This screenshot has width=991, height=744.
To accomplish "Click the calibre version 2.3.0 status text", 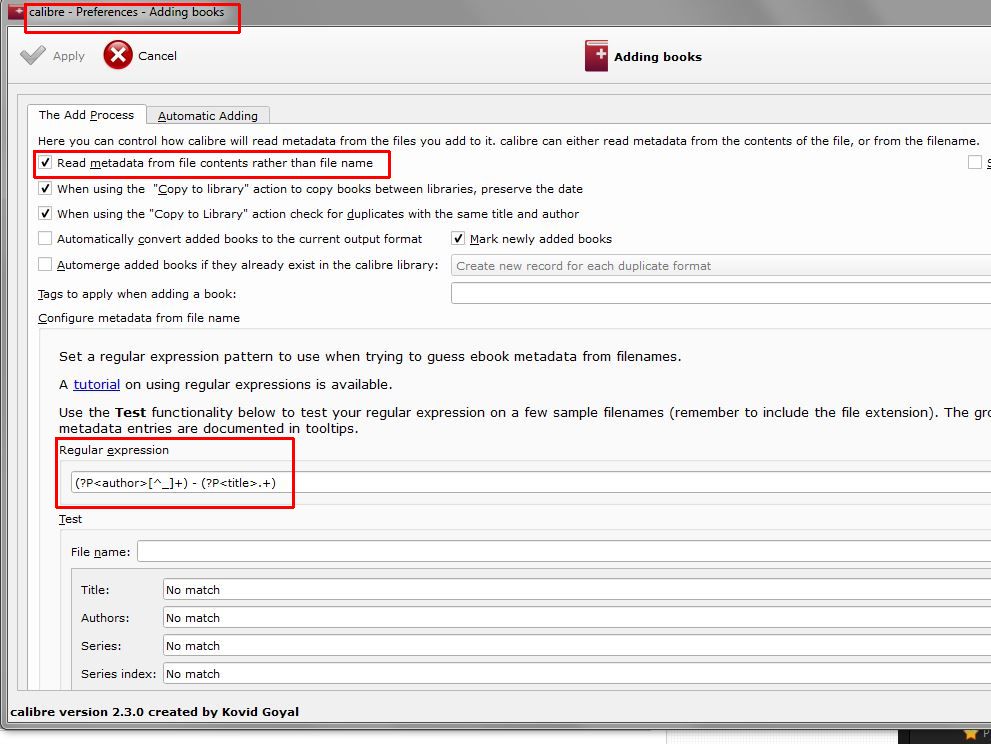I will pos(154,712).
